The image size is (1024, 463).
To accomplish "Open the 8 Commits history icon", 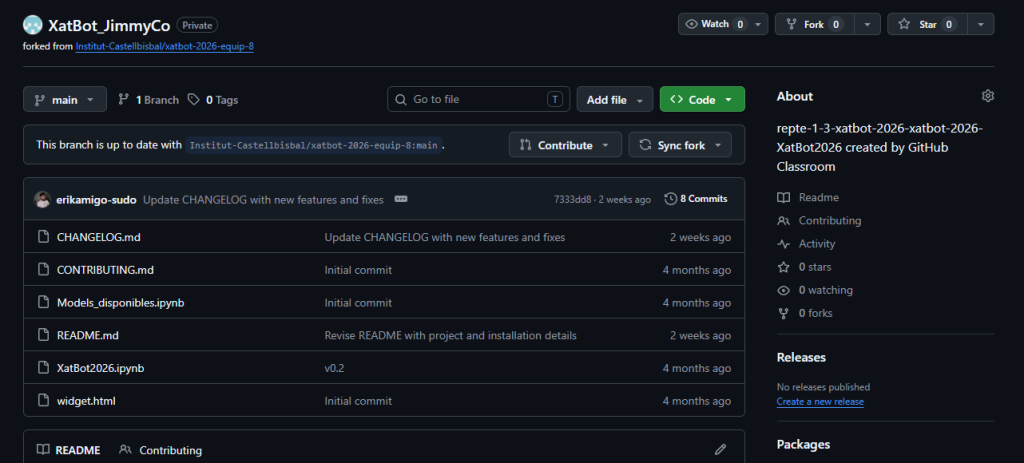I will [x=670, y=199].
